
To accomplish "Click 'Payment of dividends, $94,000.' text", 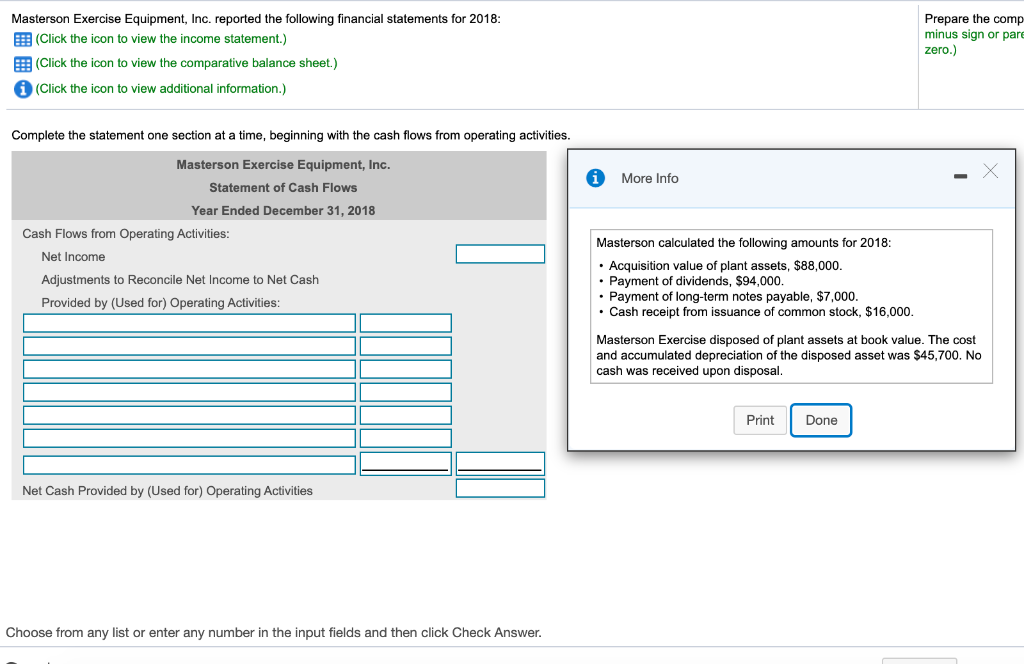I will tap(696, 281).
